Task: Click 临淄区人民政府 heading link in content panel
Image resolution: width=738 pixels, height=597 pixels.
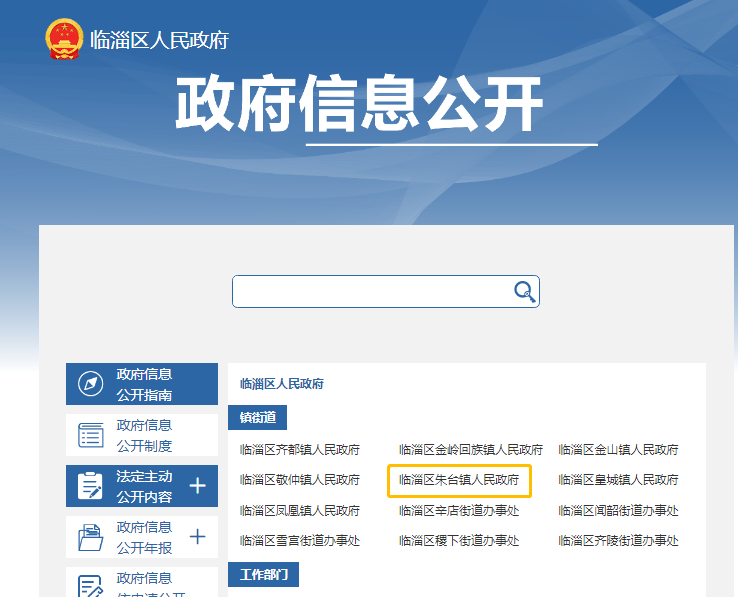Action: click(x=282, y=383)
